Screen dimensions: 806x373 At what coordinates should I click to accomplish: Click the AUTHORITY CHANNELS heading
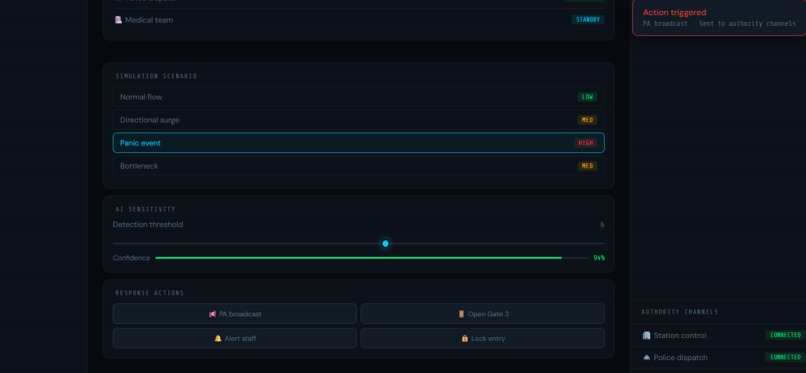point(680,312)
